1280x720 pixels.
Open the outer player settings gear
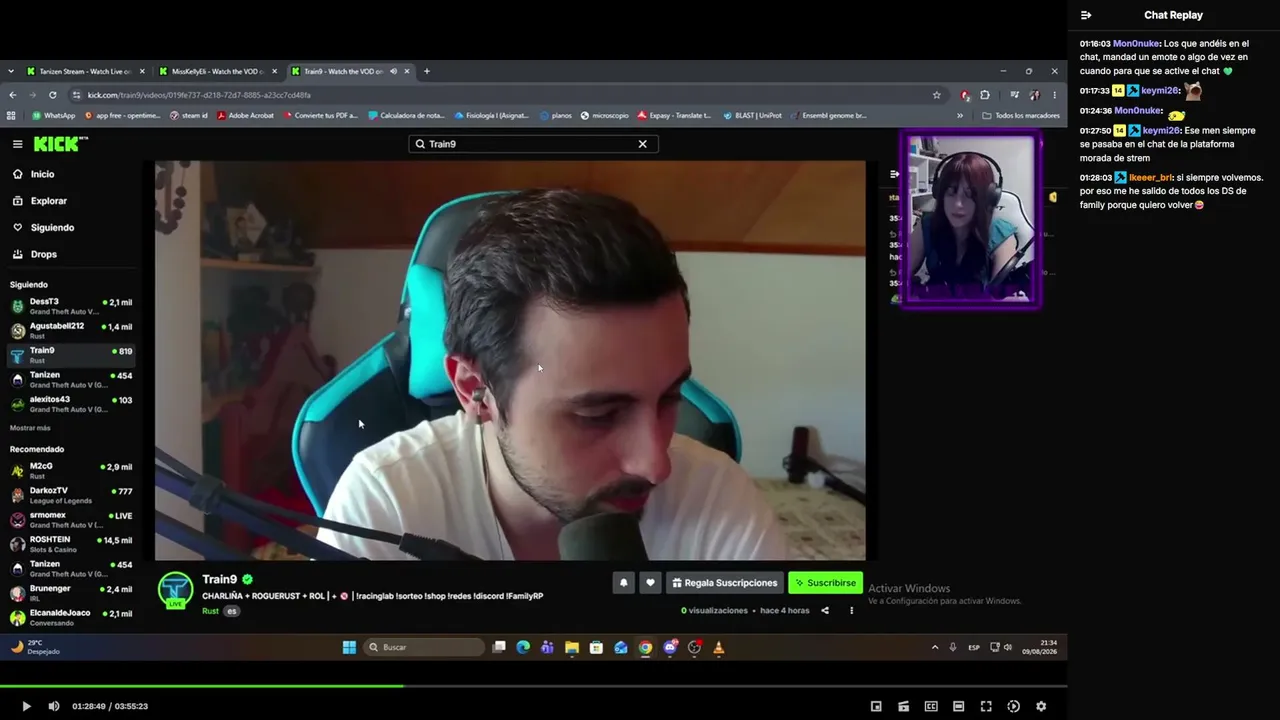[1041, 706]
